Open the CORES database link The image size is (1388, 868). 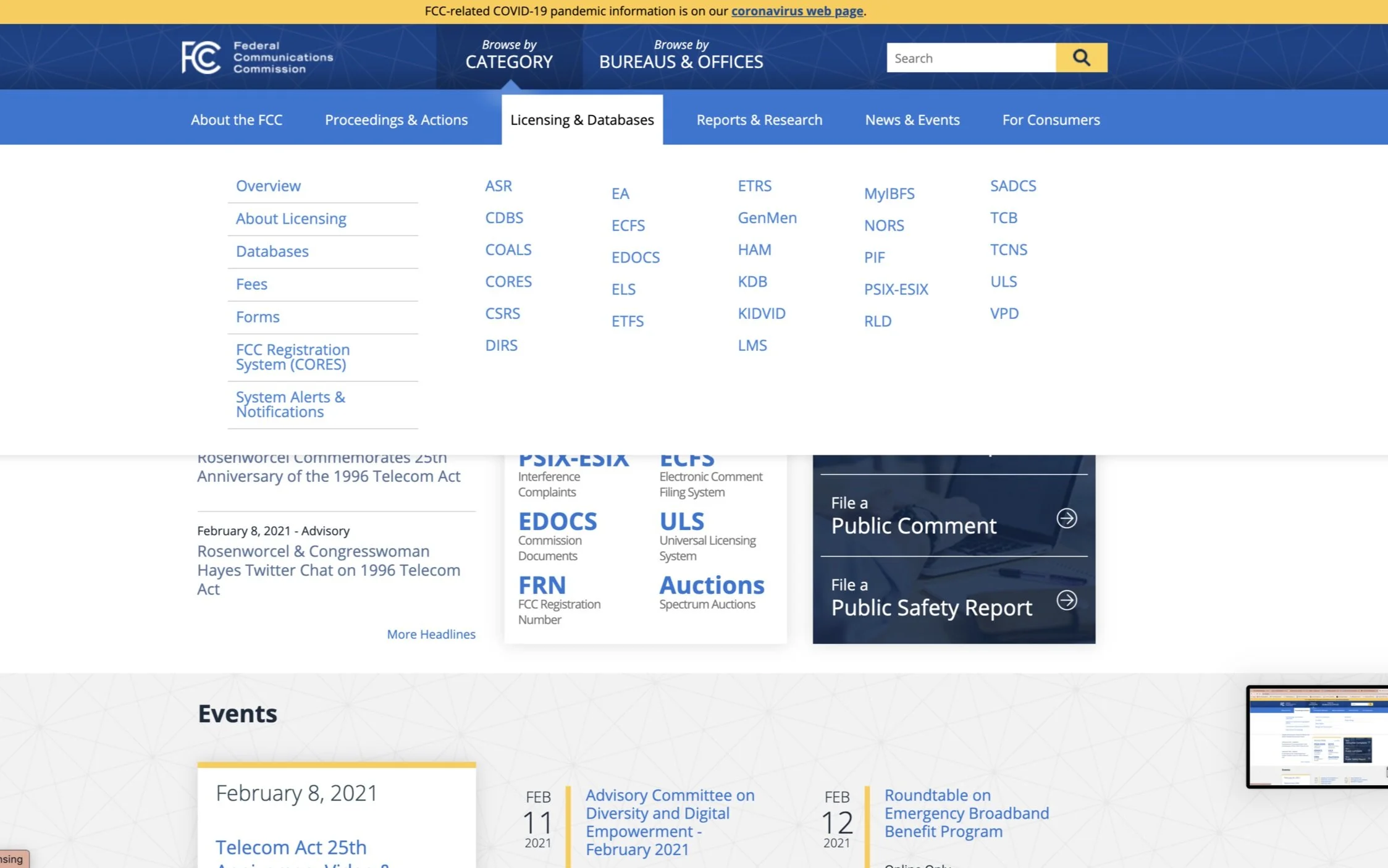pyautogui.click(x=508, y=281)
